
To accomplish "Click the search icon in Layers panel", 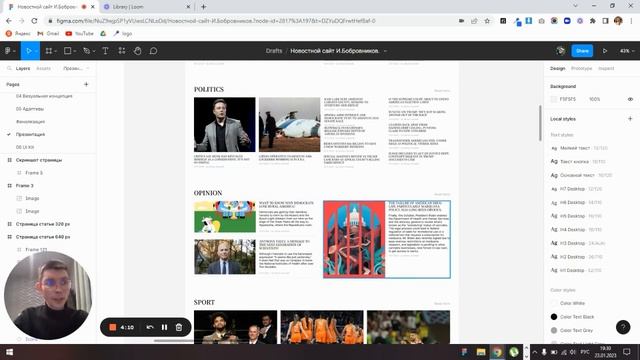I will click(9, 69).
